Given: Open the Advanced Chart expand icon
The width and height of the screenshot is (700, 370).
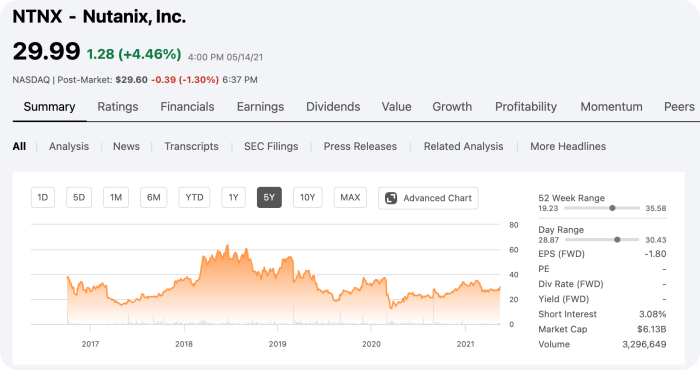Looking at the screenshot, I should (x=391, y=198).
